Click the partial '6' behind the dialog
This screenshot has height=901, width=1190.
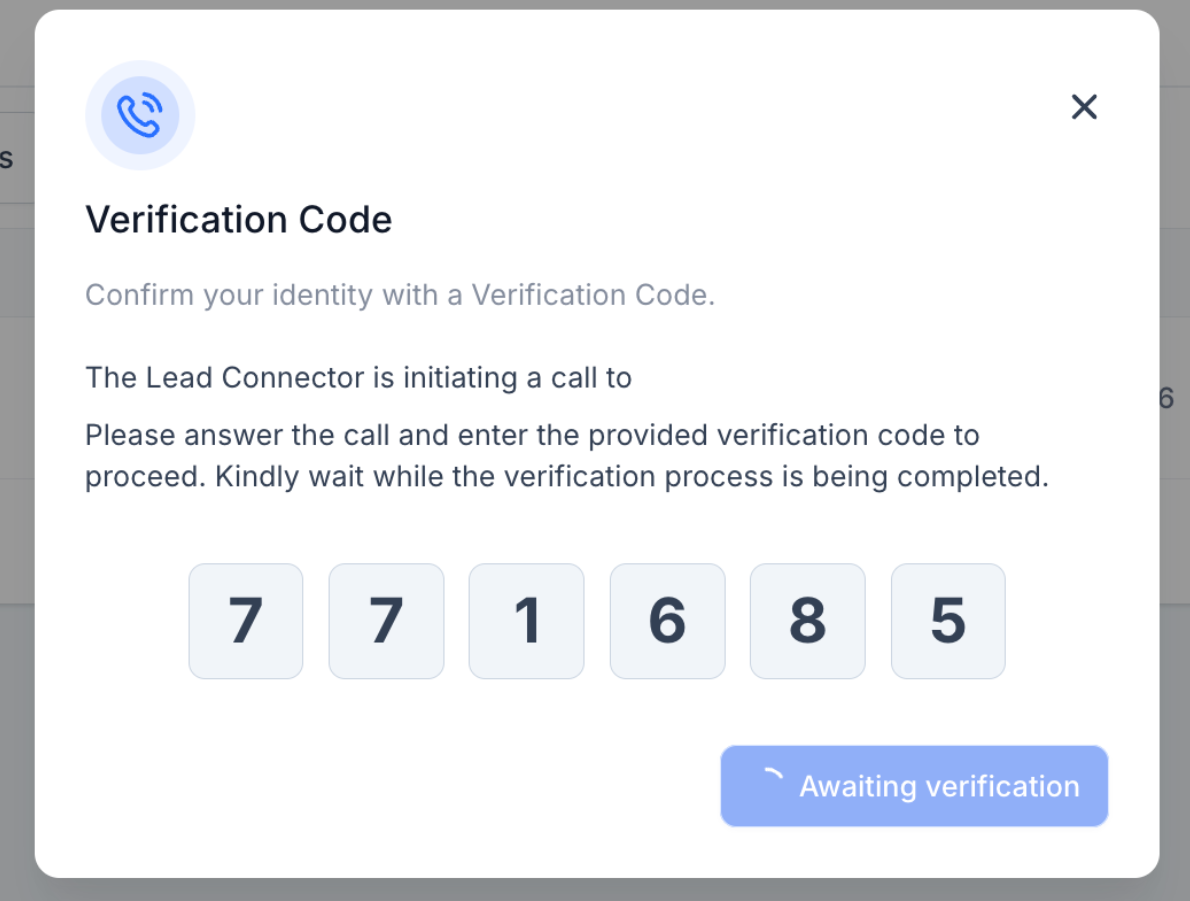coord(1166,398)
